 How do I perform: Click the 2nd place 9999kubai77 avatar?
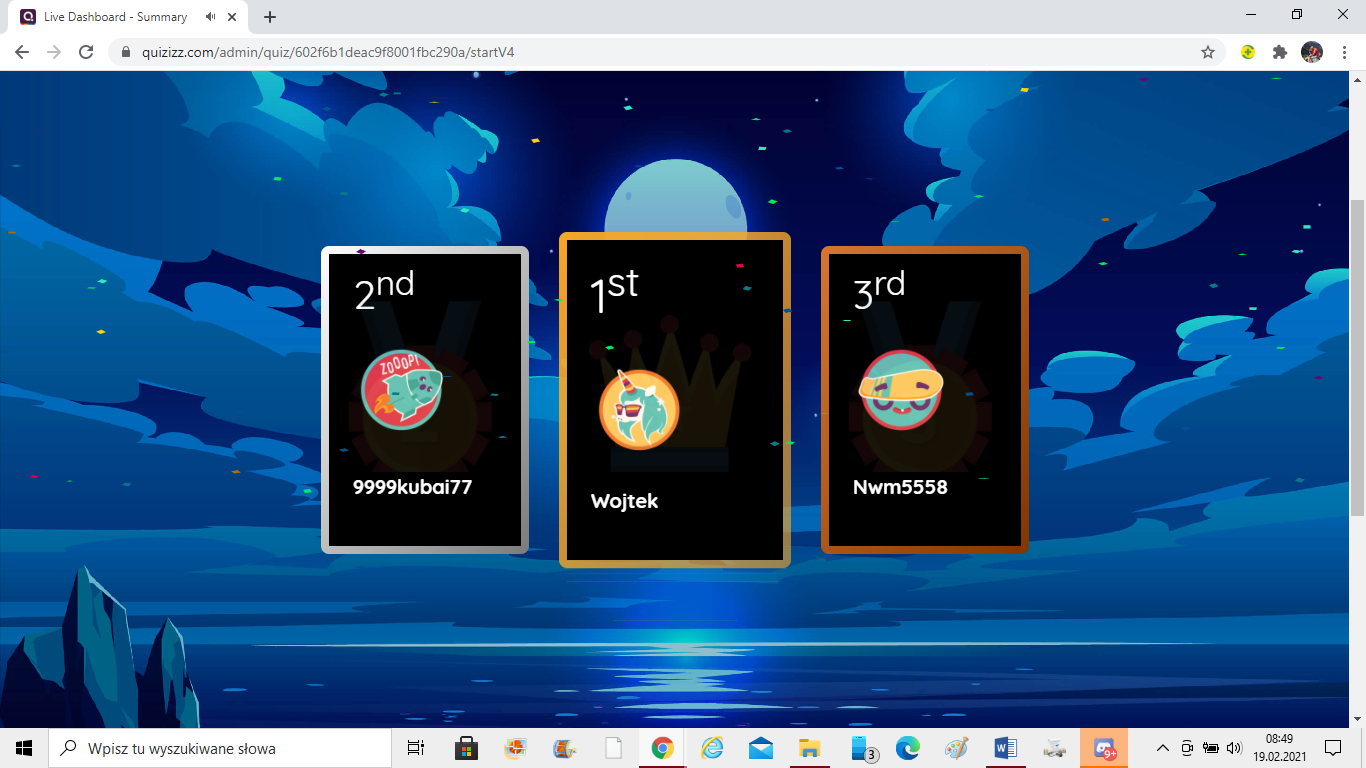401,390
